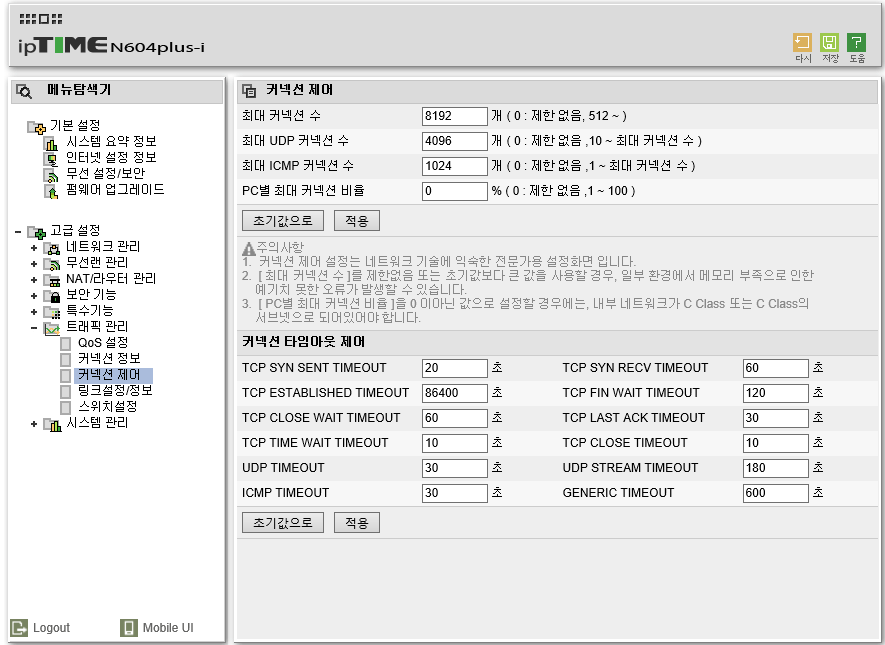Click the 저장 (save) icon in header

(829, 42)
